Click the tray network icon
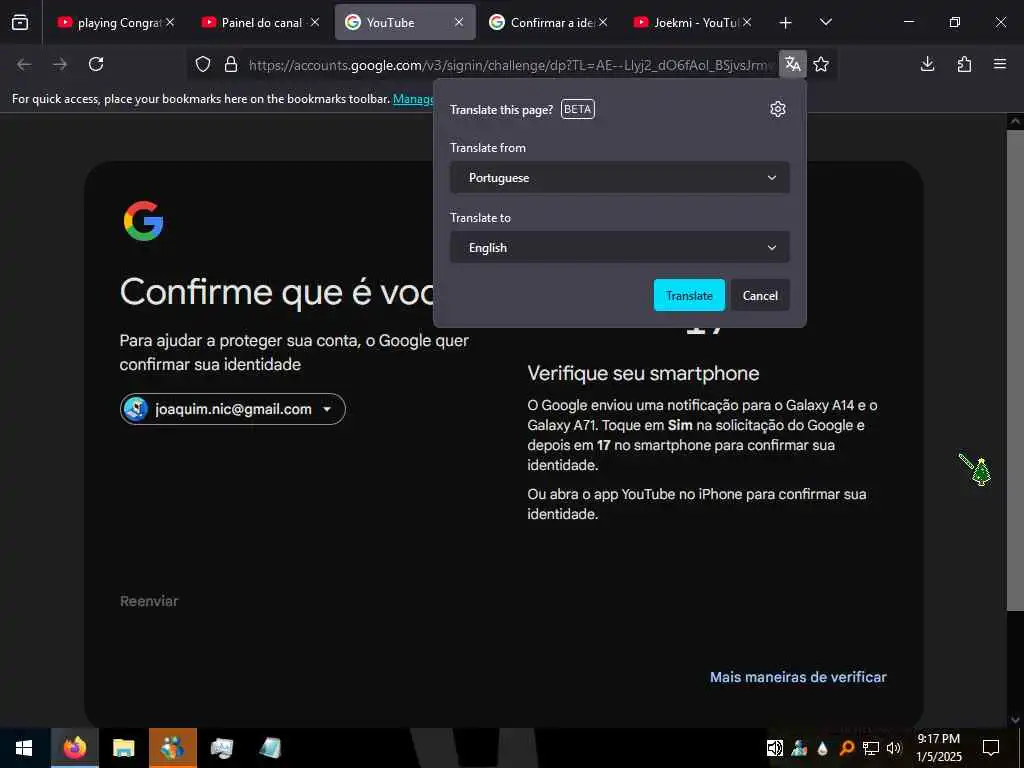 click(x=871, y=748)
